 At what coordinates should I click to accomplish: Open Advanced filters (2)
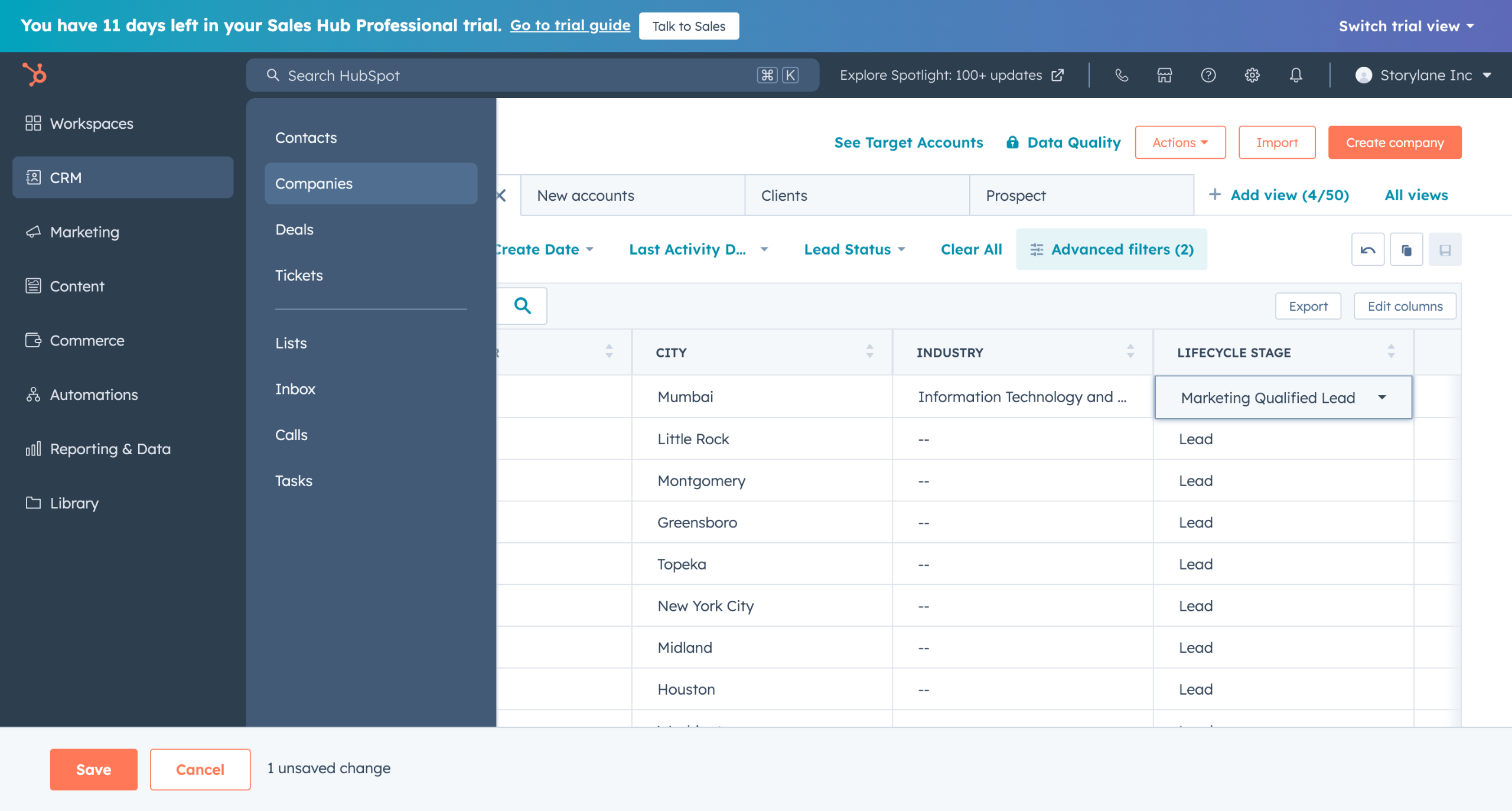pos(1112,249)
